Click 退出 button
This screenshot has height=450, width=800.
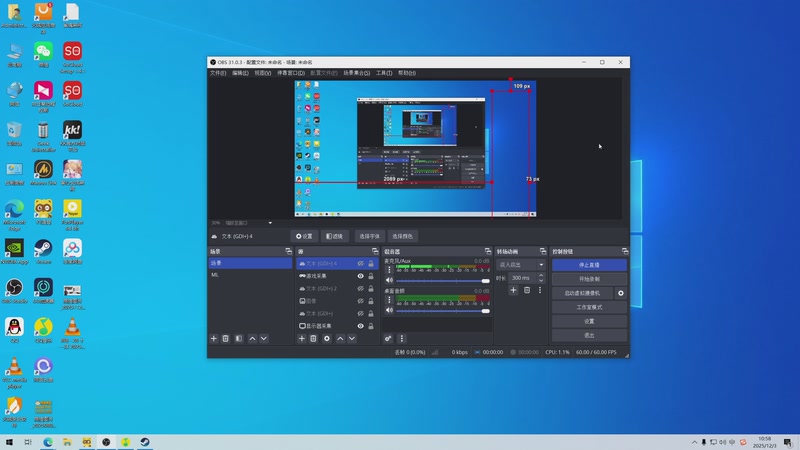pos(589,335)
